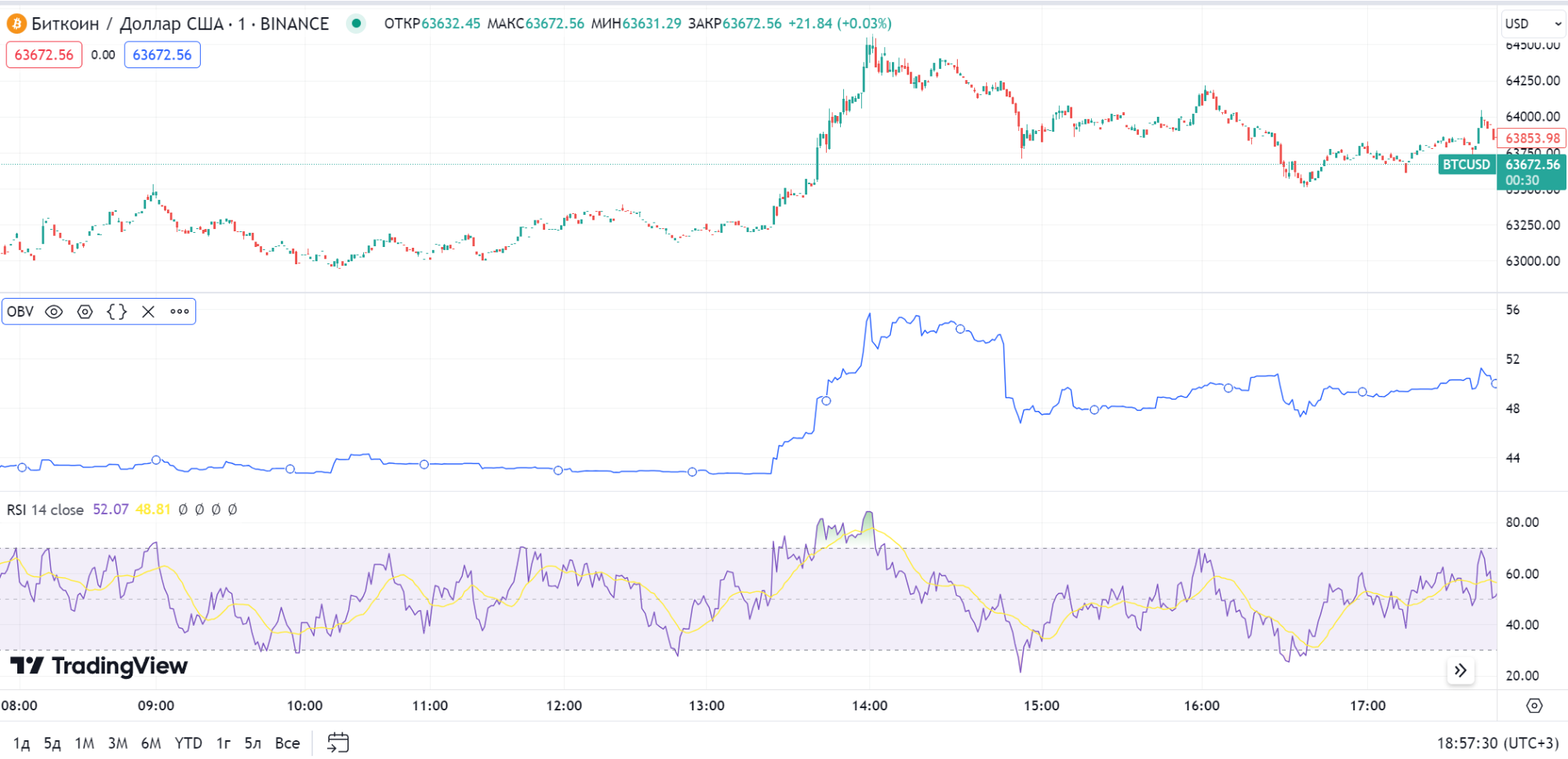Expand the USD currency dropdown
This screenshot has width=1568, height=759.
1533,24
